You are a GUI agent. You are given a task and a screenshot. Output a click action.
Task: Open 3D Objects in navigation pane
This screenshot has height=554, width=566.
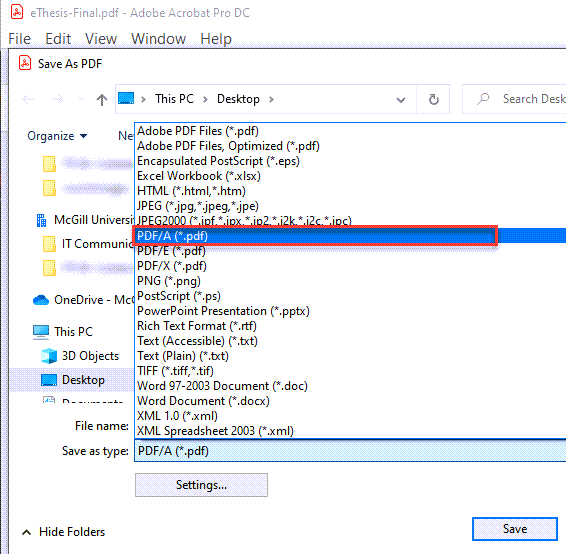(90, 356)
